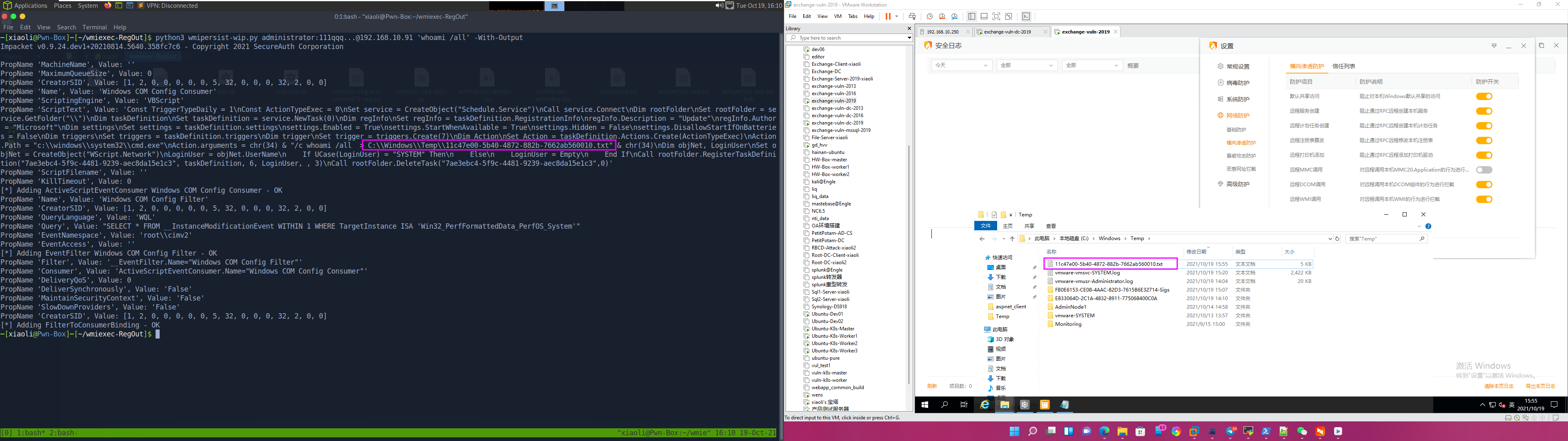1568x441 pixels.
Task: Click 导出本页日志 link
Action: click(x=1540, y=386)
